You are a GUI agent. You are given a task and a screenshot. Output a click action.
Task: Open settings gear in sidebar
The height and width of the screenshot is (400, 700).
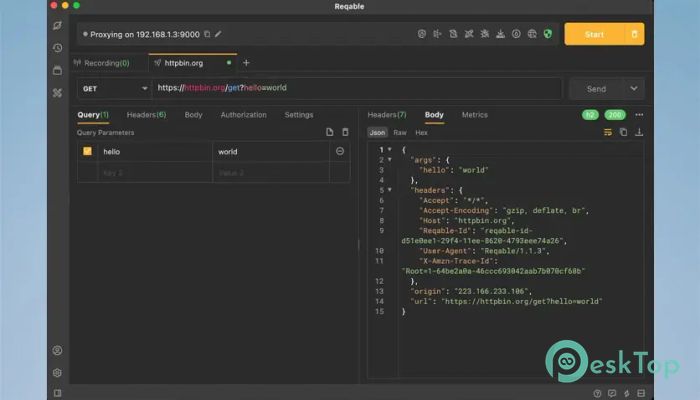coord(58,373)
